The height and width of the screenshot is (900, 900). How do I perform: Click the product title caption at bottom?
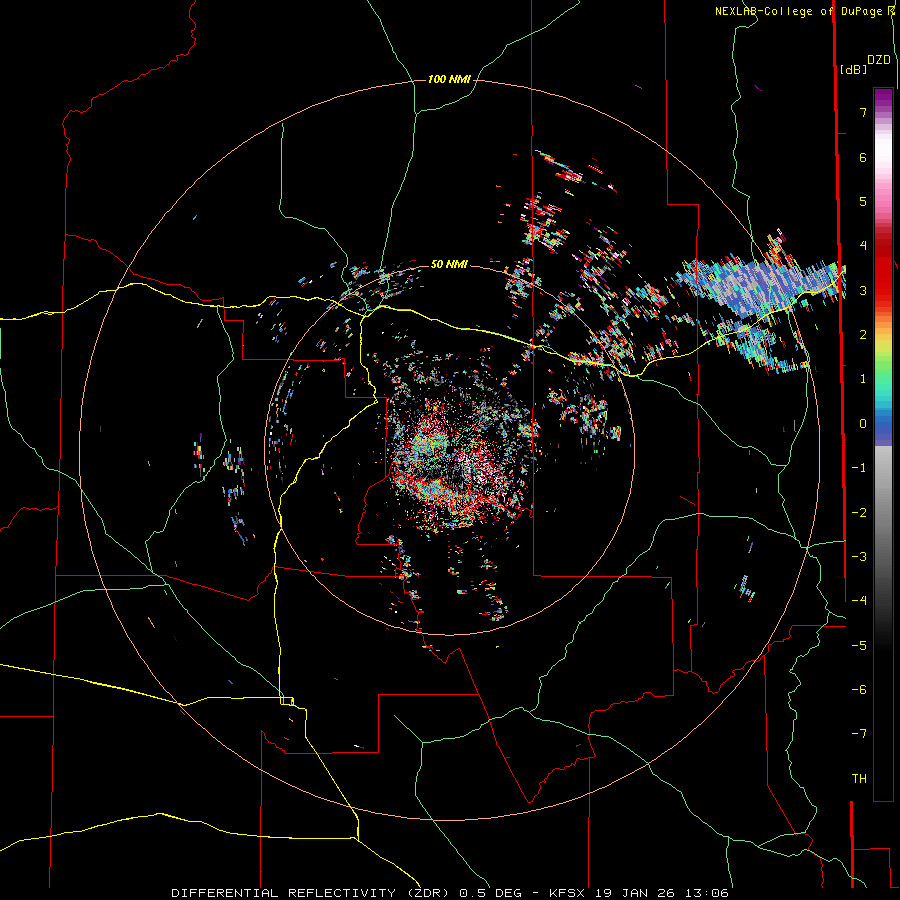click(450, 893)
